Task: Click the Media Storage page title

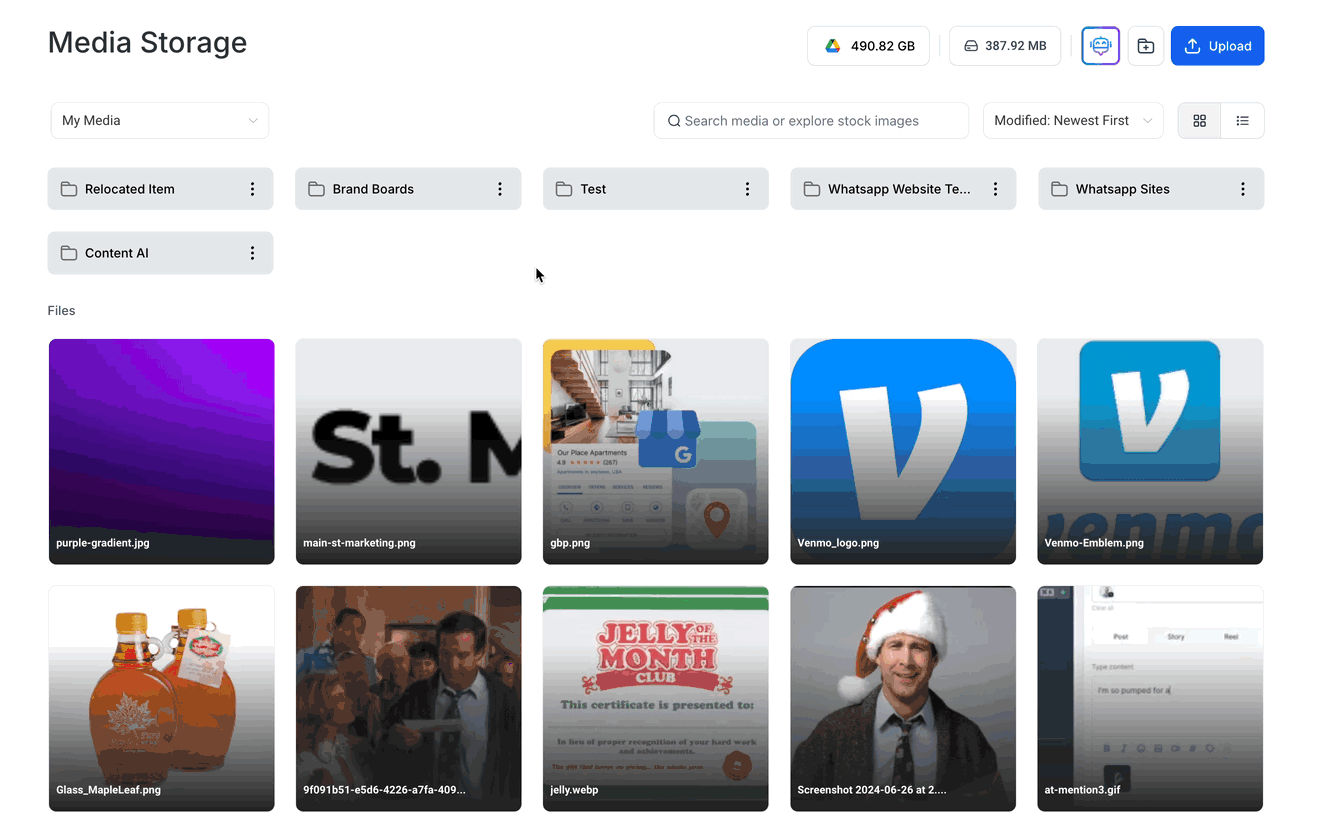Action: pos(147,42)
